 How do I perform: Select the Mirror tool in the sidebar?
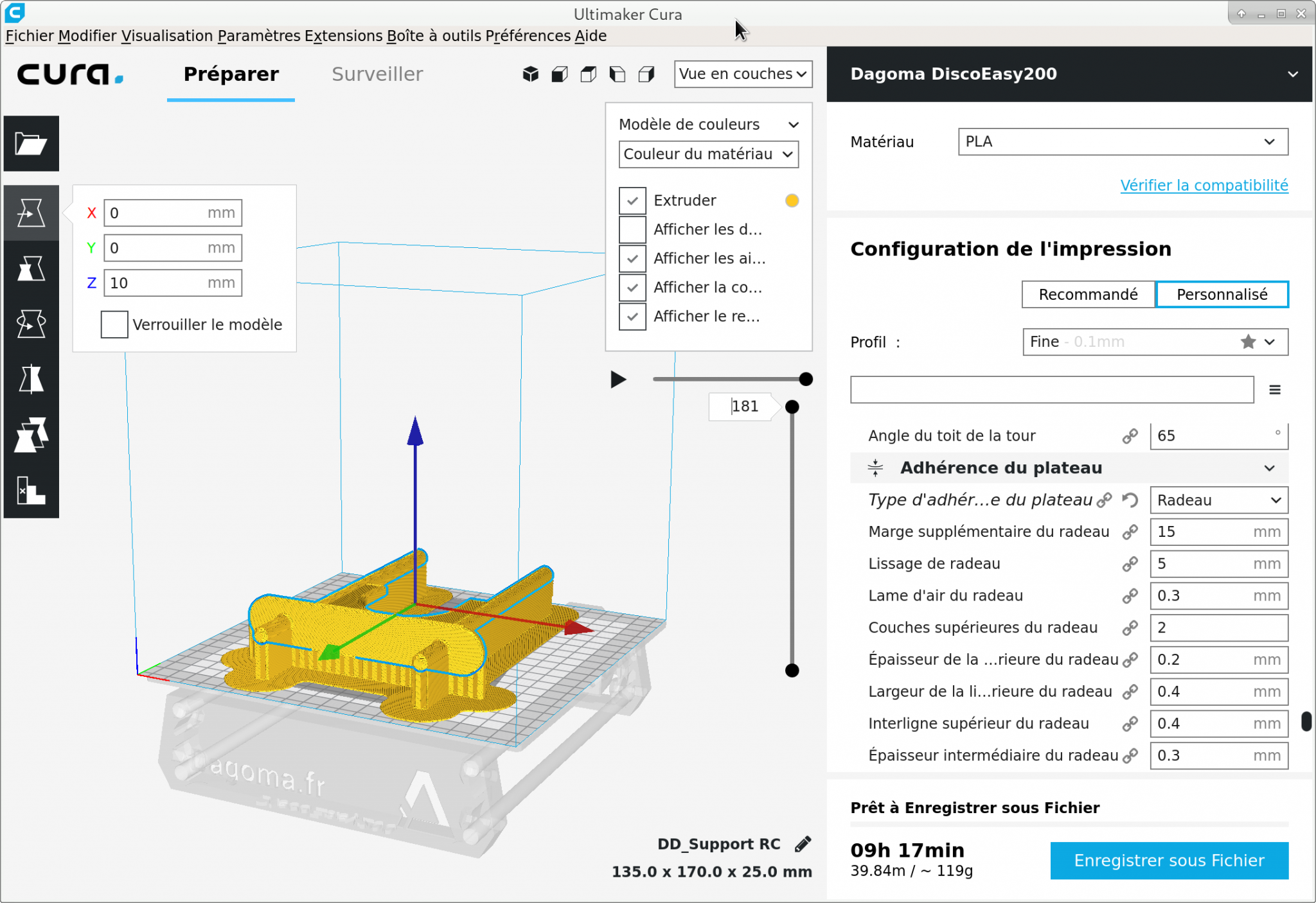31,379
